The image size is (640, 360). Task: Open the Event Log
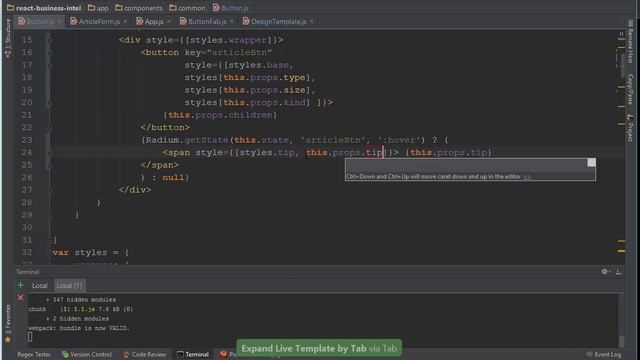[604, 354]
